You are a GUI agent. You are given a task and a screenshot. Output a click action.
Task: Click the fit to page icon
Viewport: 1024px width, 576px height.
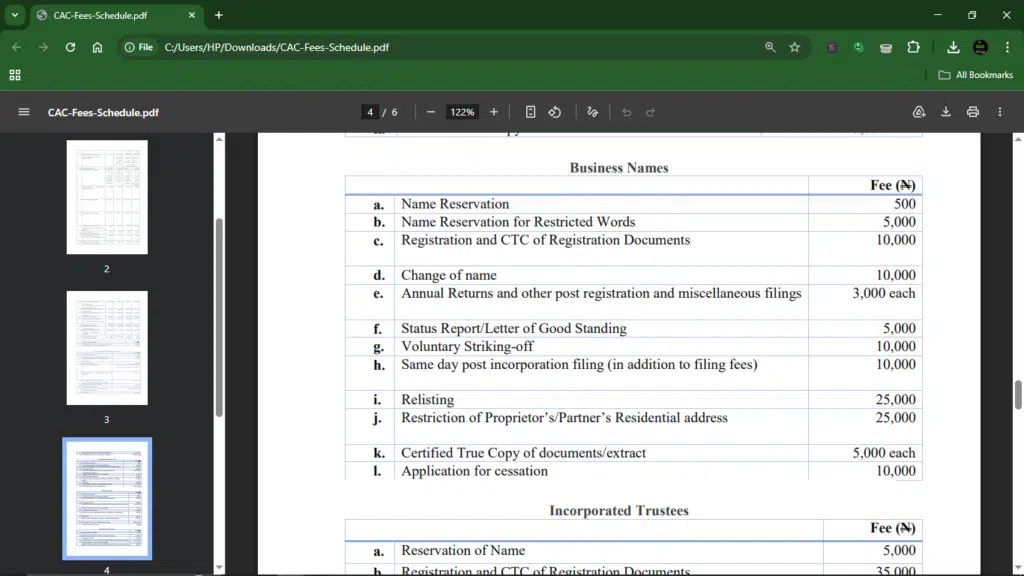pos(531,112)
